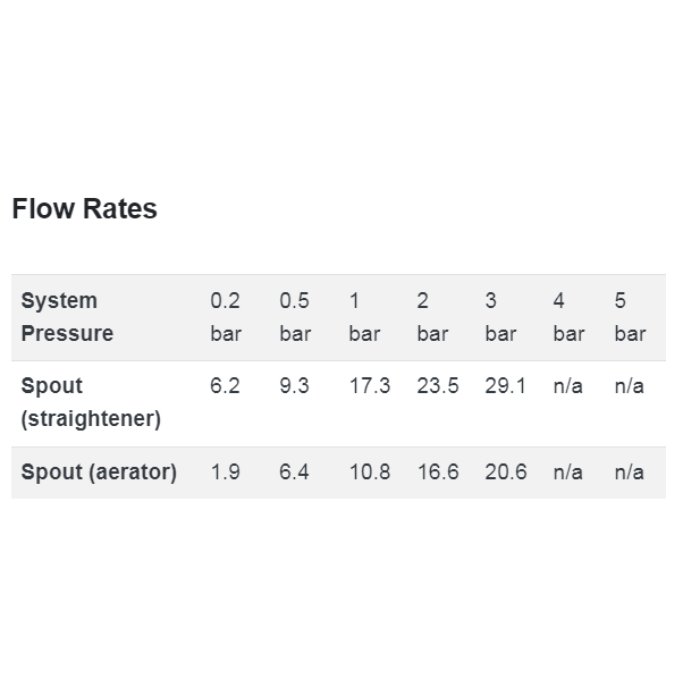Screen dimensions: 700x700
Task: Click the 2 bar column header
Action: click(x=433, y=317)
